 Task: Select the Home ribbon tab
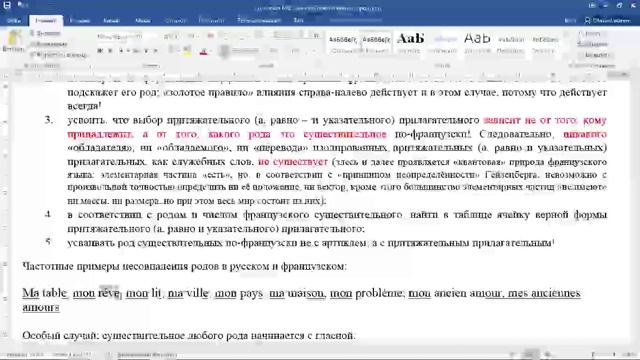(x=46, y=20)
